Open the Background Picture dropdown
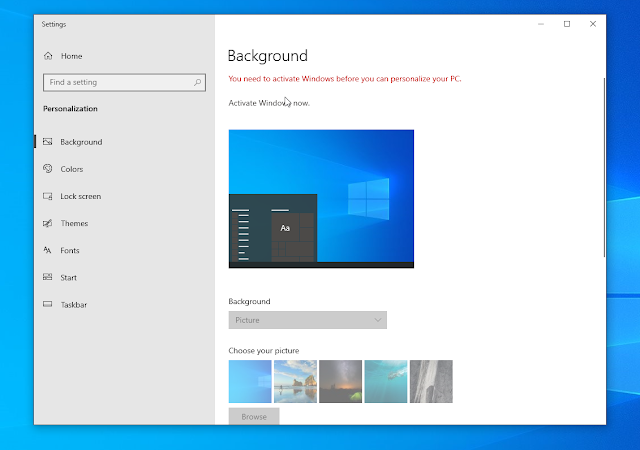This screenshot has width=640, height=450. click(307, 320)
